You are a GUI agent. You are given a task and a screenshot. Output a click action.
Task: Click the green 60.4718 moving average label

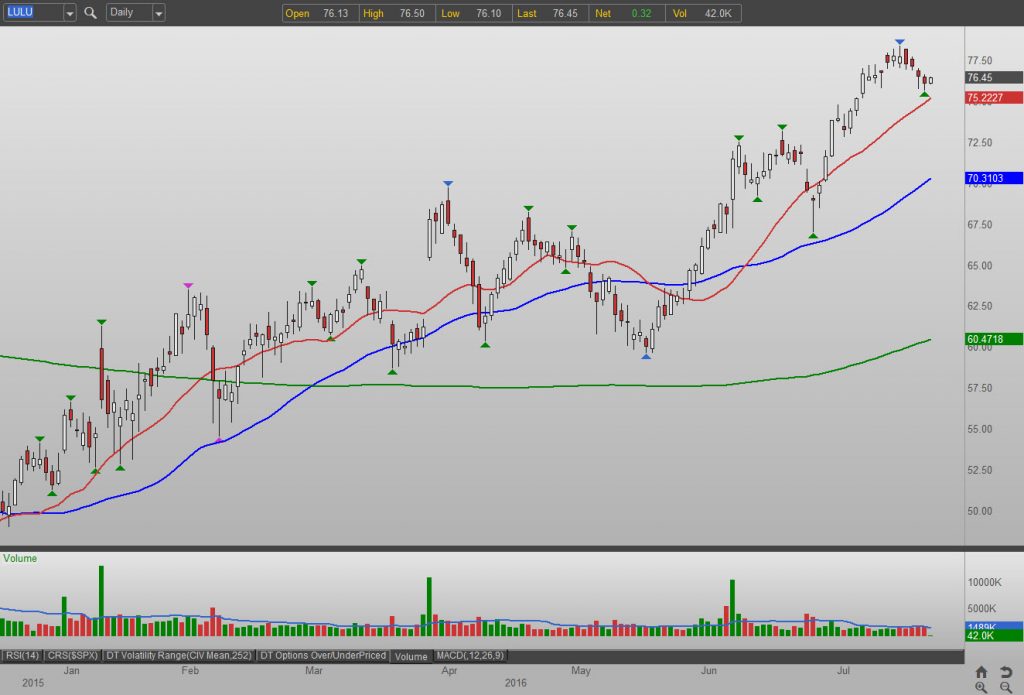tap(993, 339)
